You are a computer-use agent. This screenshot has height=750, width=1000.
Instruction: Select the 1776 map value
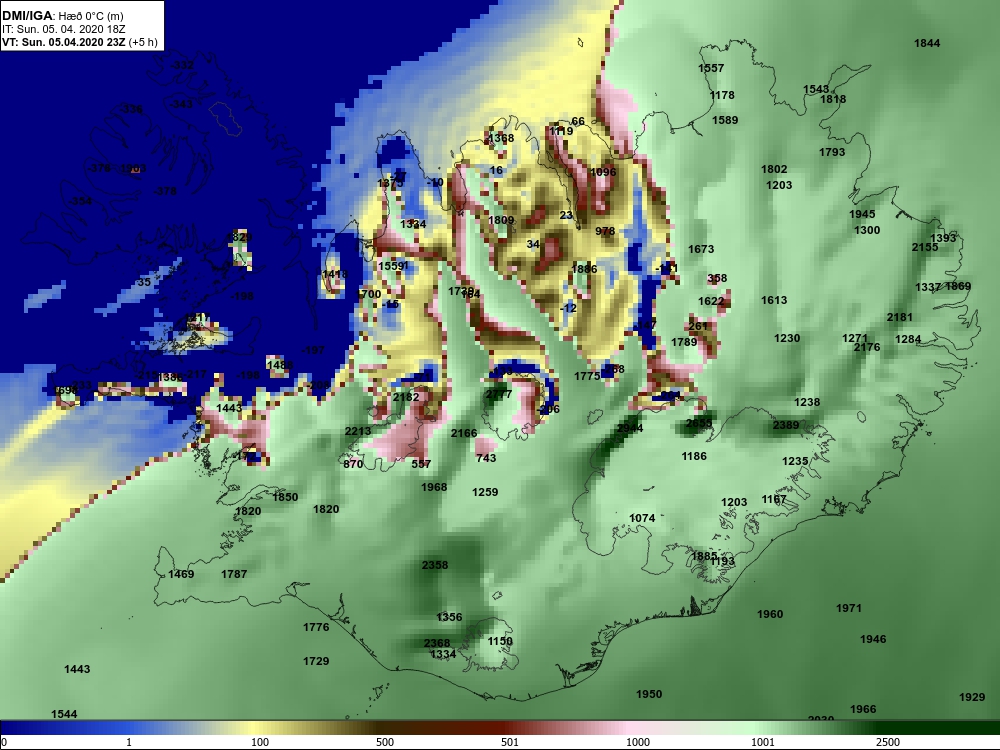click(316, 627)
